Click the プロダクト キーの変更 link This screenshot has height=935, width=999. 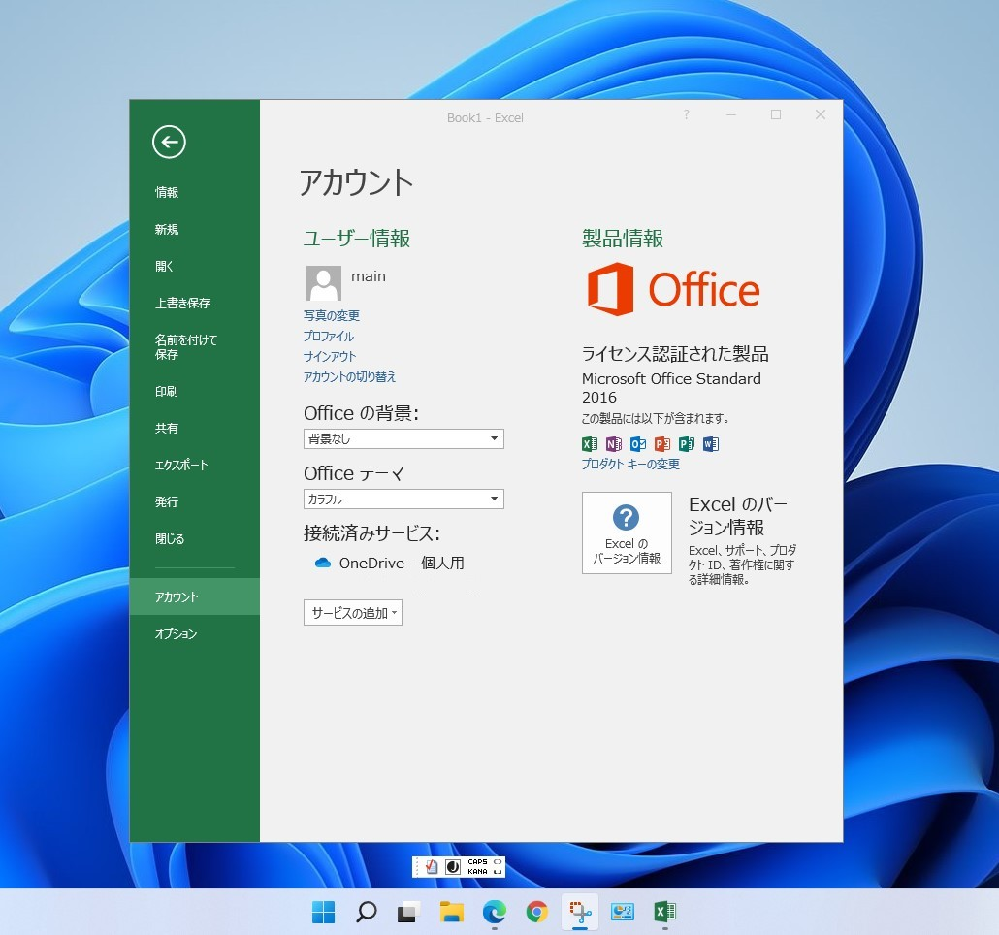coord(630,464)
